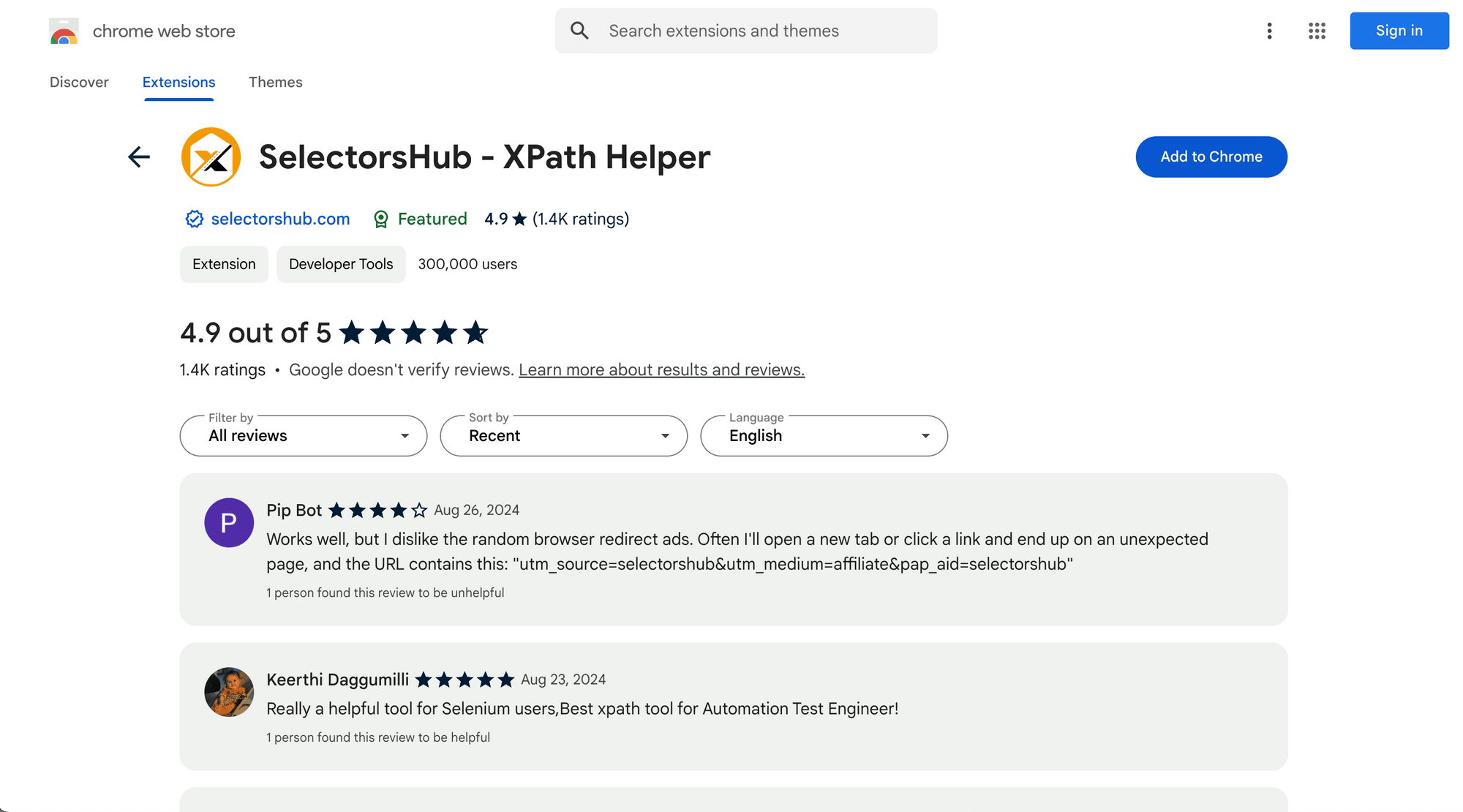The image size is (1463, 812).
Task: Click the Add to Chrome button
Action: pyautogui.click(x=1211, y=157)
